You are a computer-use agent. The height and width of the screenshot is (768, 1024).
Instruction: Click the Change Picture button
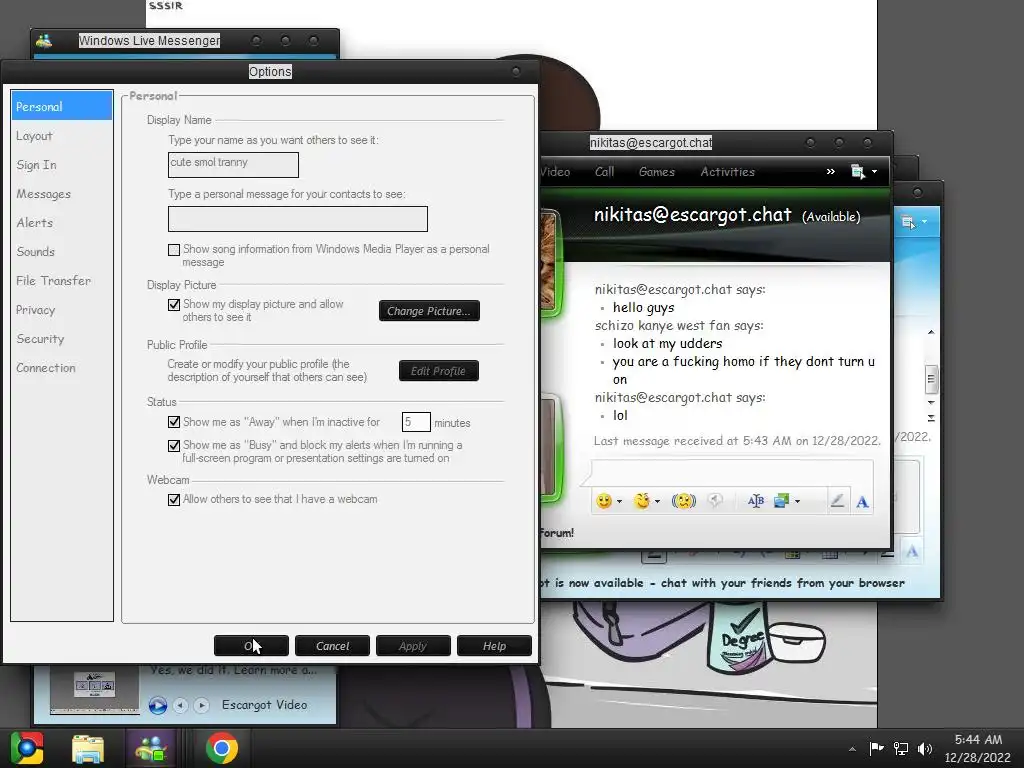(x=429, y=311)
